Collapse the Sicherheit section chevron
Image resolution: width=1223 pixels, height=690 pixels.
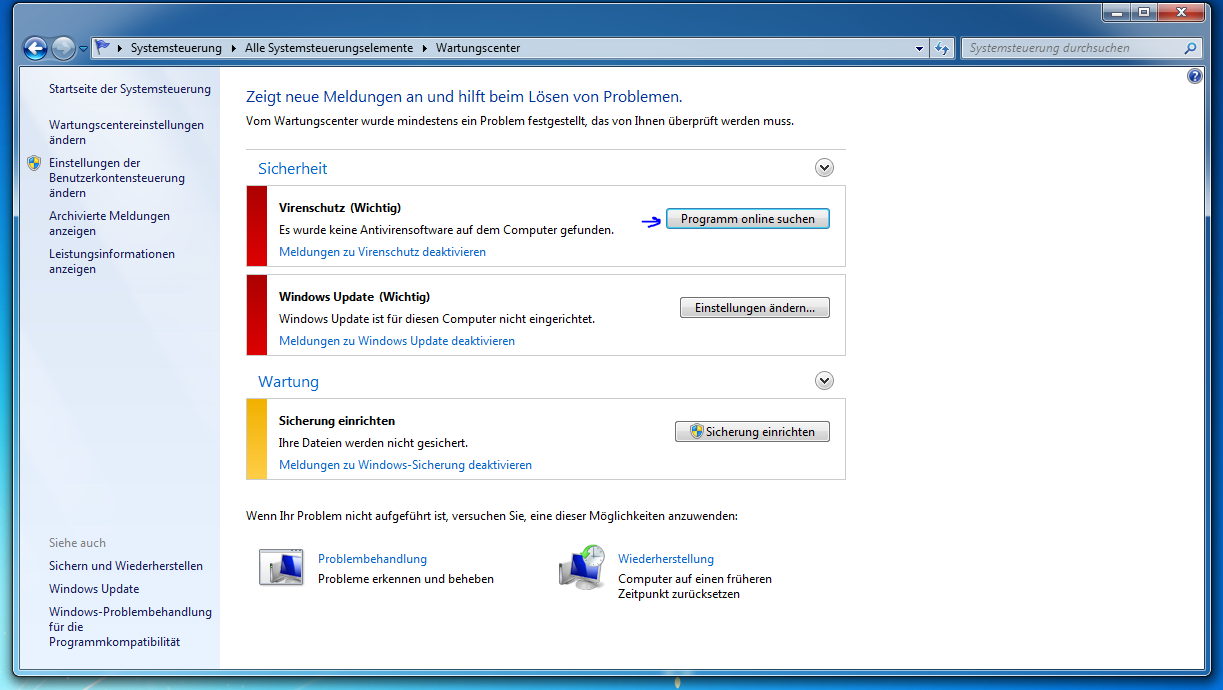824,168
